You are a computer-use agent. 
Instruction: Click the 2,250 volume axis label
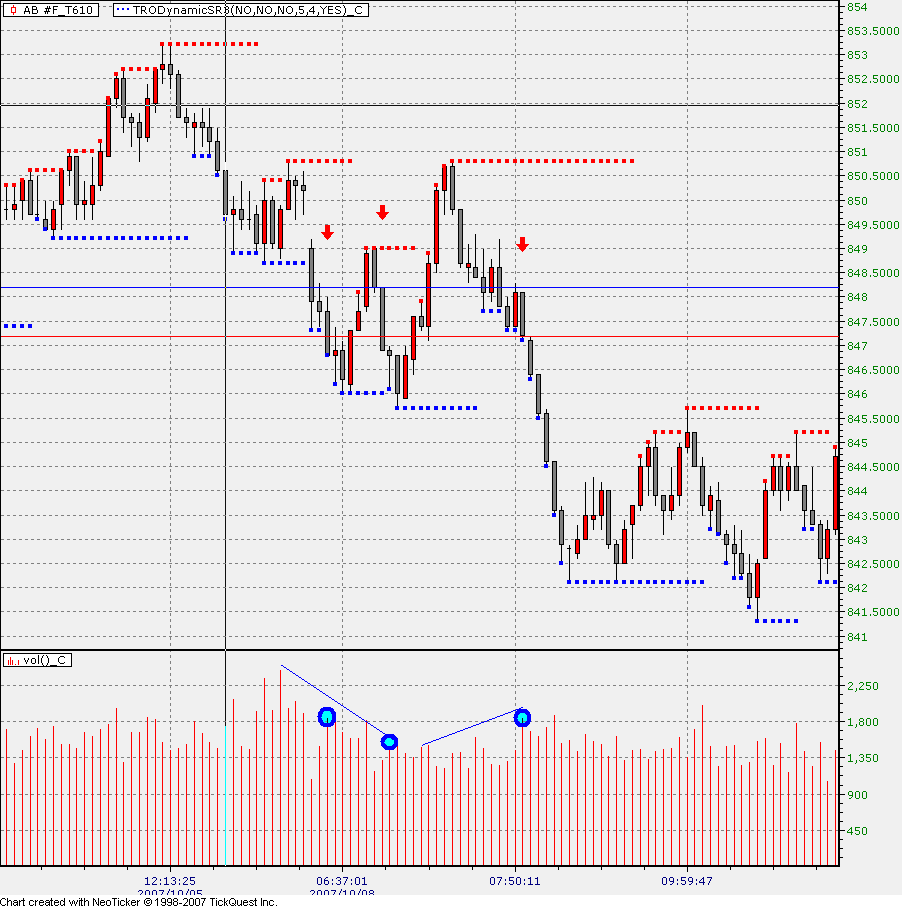863,686
